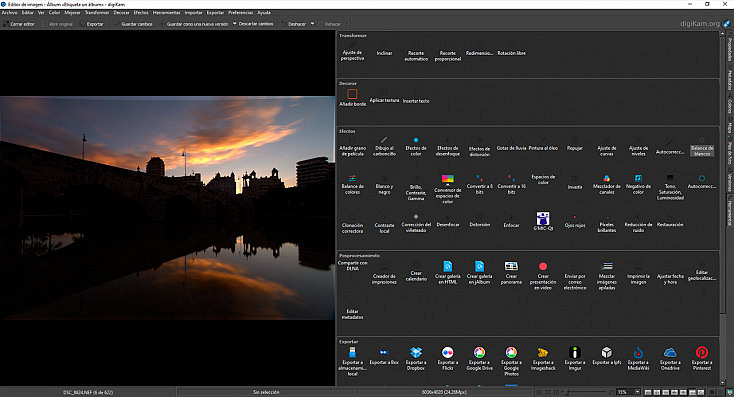Export image to Onedrive
The height and width of the screenshot is (397, 734).
point(670,359)
